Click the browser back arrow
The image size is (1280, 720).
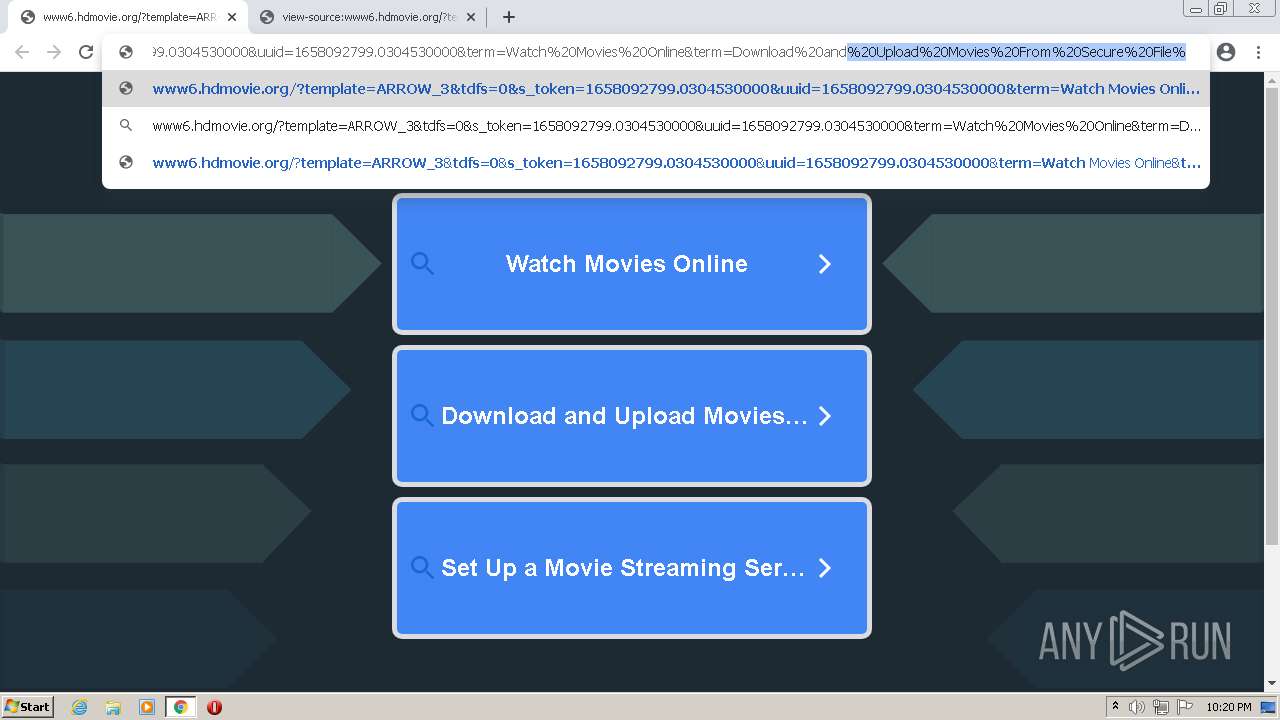(x=22, y=52)
